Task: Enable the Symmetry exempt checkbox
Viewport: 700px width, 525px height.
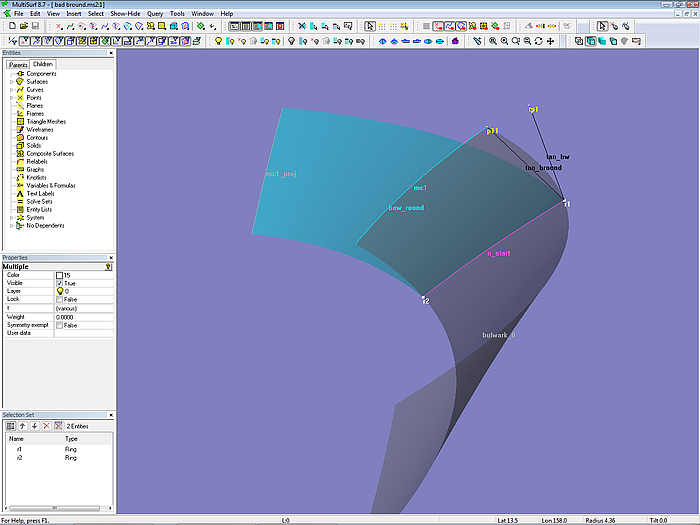Action: coord(60,325)
